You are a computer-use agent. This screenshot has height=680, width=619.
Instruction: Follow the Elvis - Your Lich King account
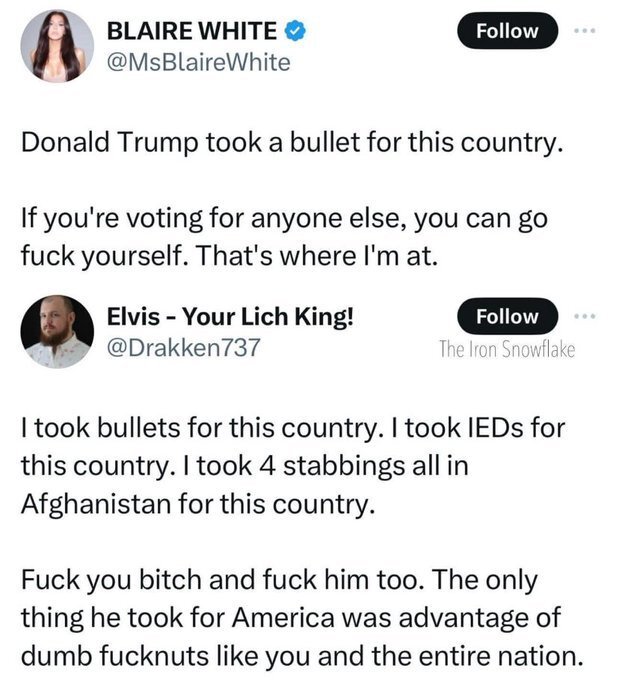click(507, 317)
